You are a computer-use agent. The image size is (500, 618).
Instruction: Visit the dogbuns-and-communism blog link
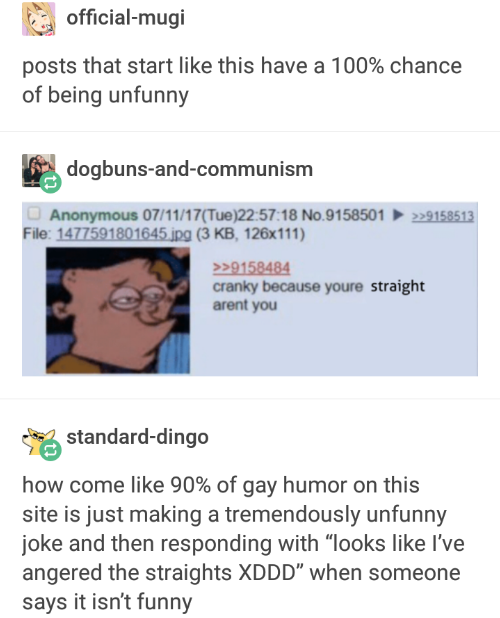click(190, 169)
